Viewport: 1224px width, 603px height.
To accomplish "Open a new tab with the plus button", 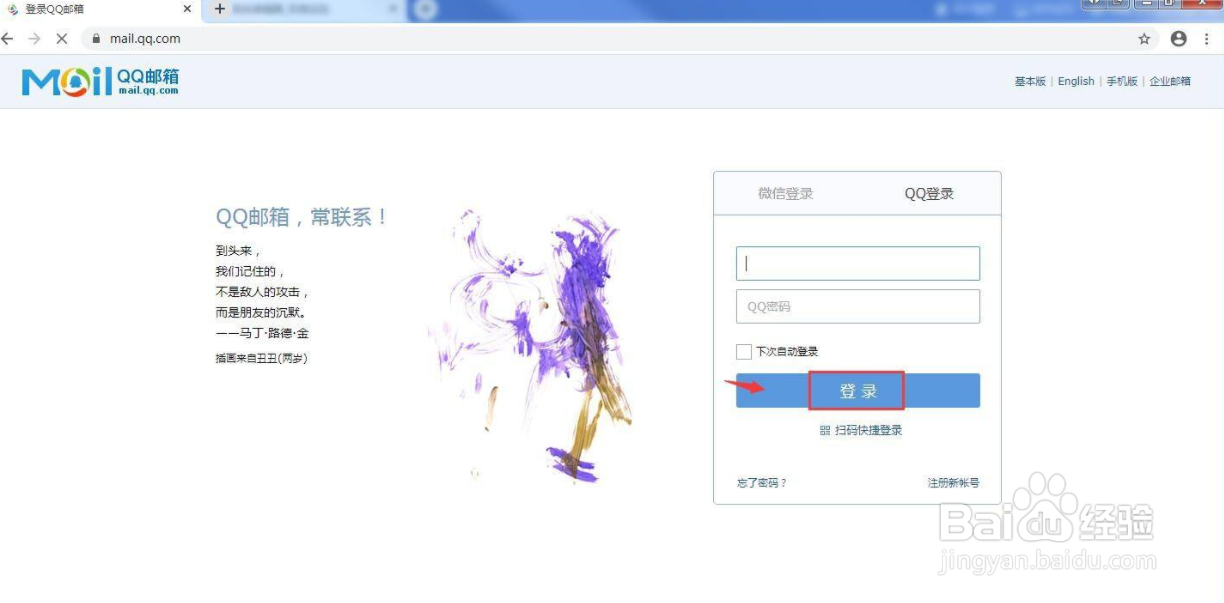I will (220, 9).
